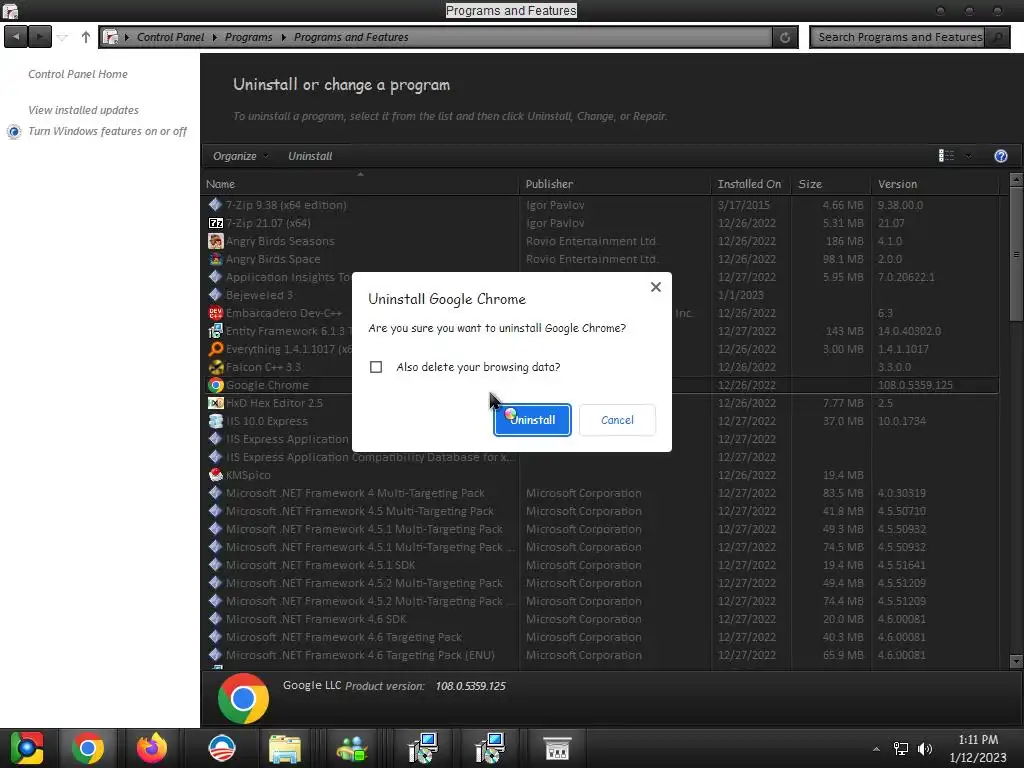Select Google Chrome icon in list
Viewport: 1024px width, 768px height.
[x=216, y=385]
